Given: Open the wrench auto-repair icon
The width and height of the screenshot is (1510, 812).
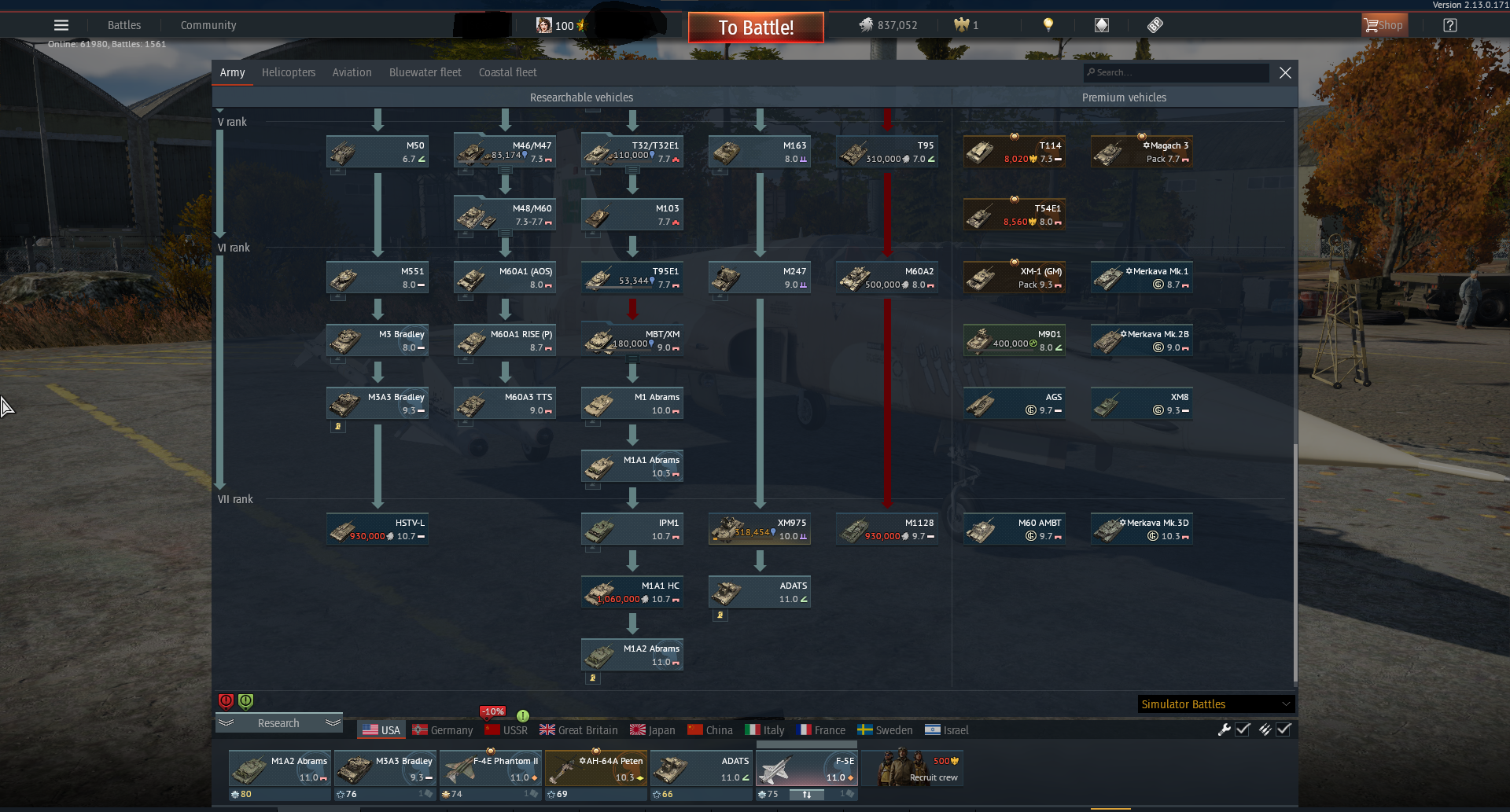Looking at the screenshot, I should (x=1224, y=729).
